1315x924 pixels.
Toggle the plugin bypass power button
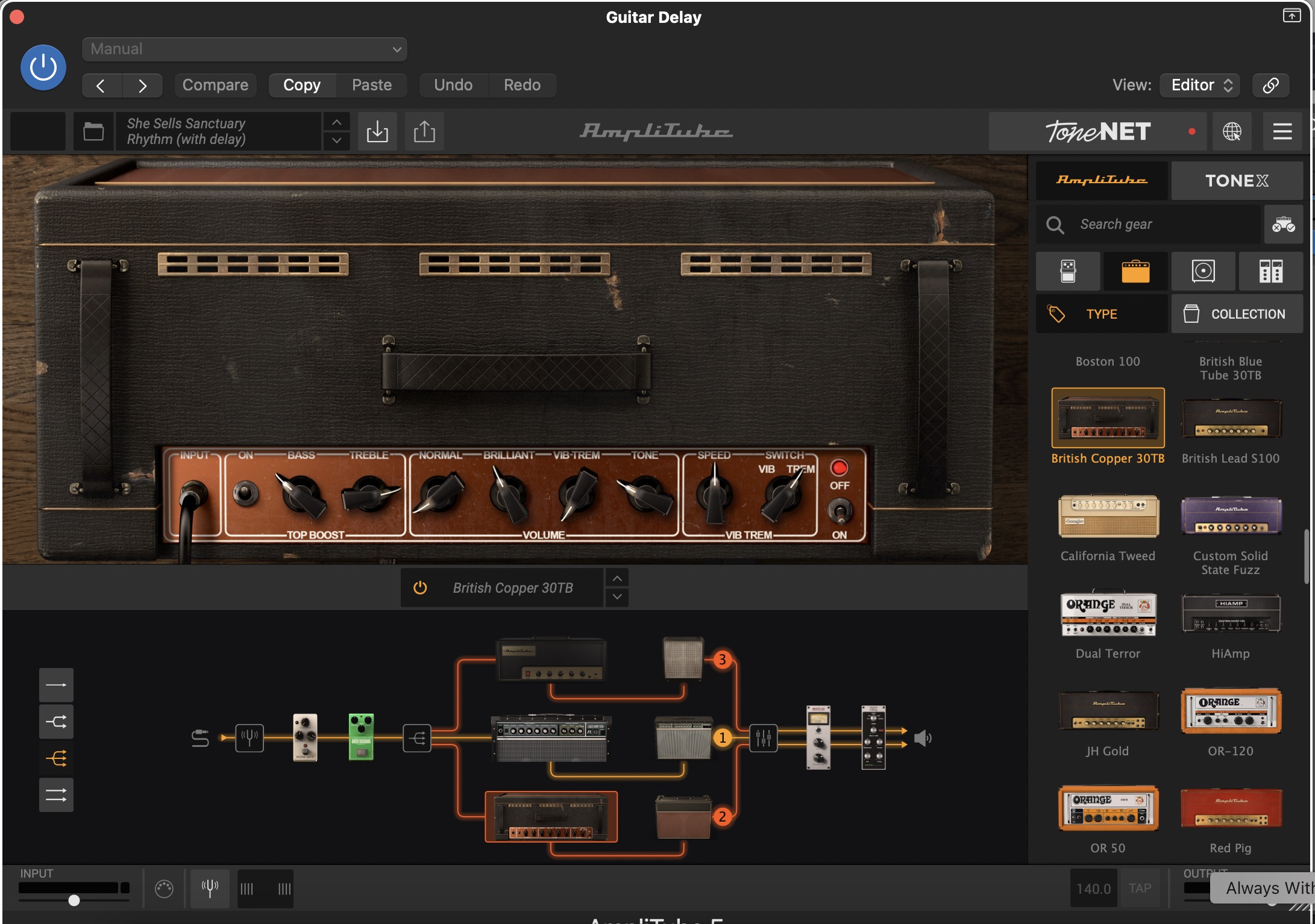43,67
